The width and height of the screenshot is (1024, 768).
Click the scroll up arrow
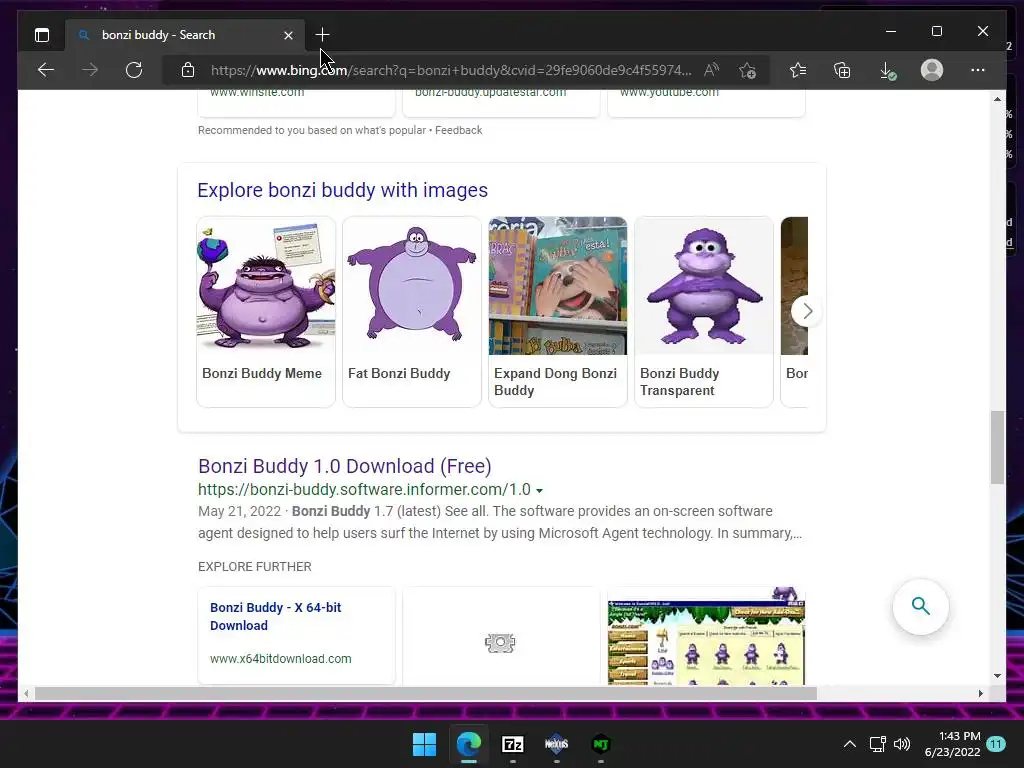(997, 99)
